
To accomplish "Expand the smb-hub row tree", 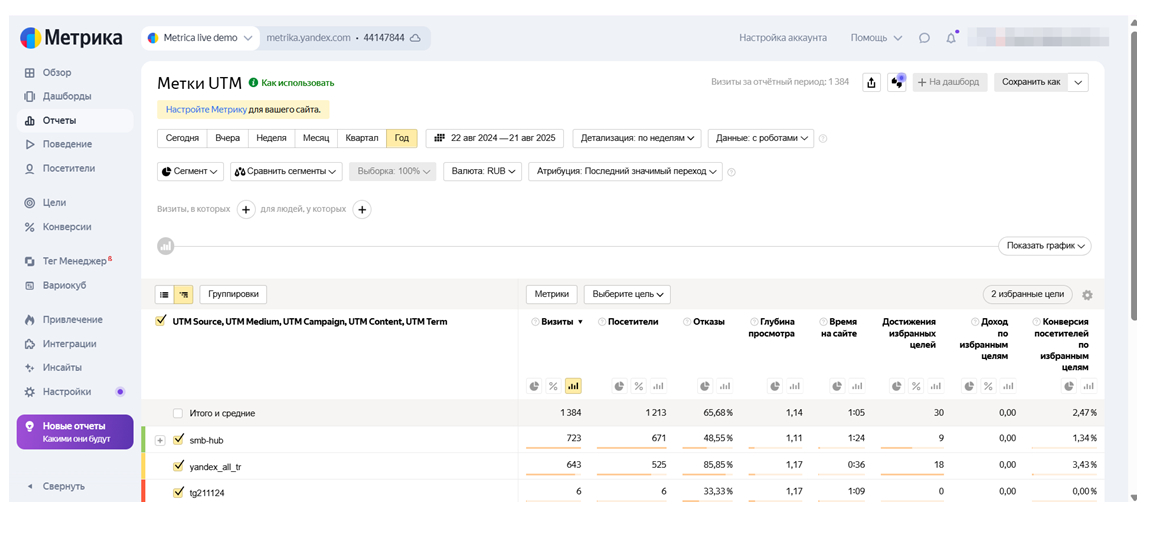I will [x=160, y=440].
